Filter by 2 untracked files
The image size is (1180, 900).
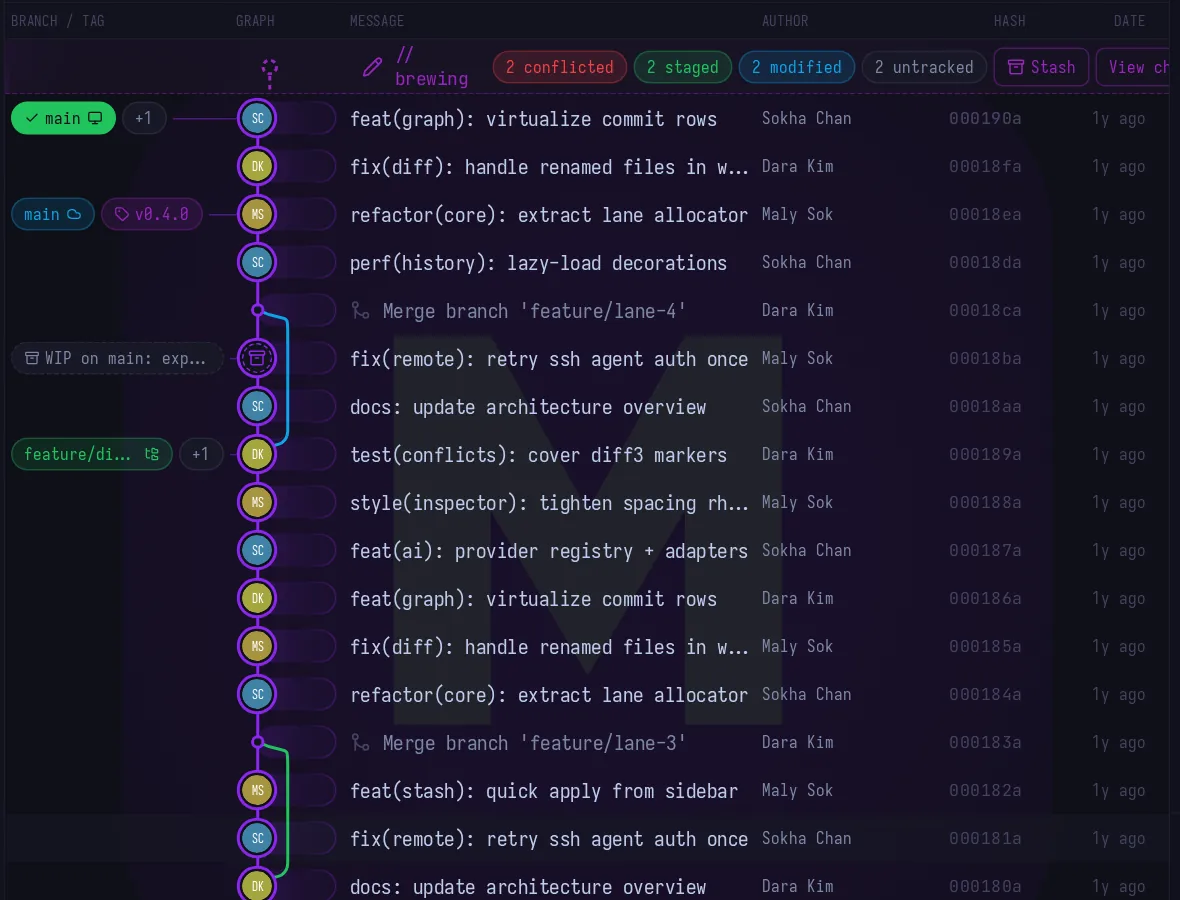pyautogui.click(x=923, y=68)
